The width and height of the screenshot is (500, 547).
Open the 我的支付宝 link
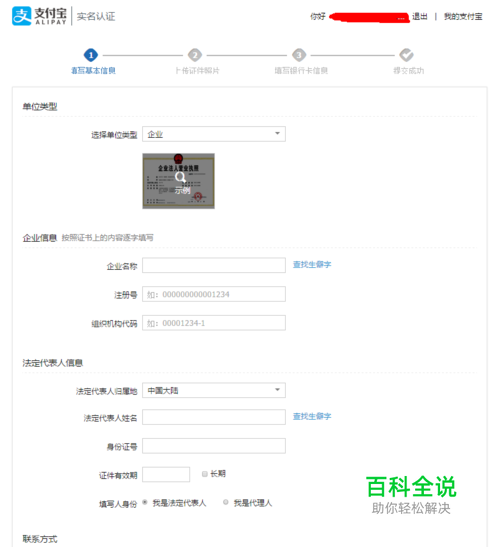click(x=463, y=16)
